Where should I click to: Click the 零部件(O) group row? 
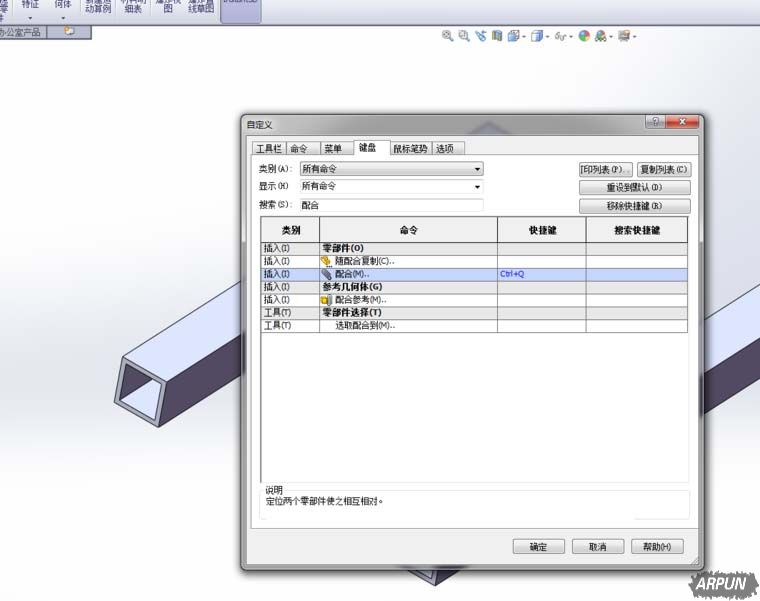click(x=474, y=249)
